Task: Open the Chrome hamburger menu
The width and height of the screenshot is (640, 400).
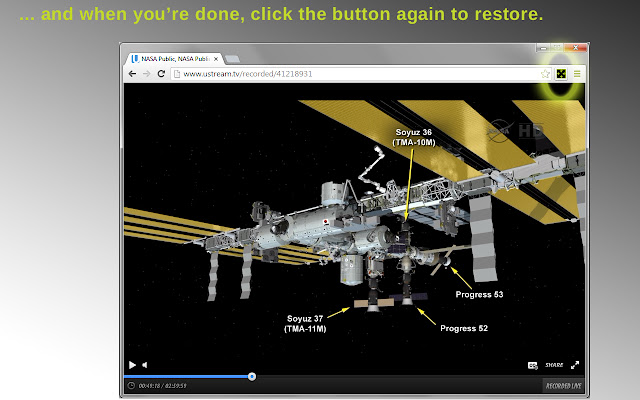Action: click(577, 74)
